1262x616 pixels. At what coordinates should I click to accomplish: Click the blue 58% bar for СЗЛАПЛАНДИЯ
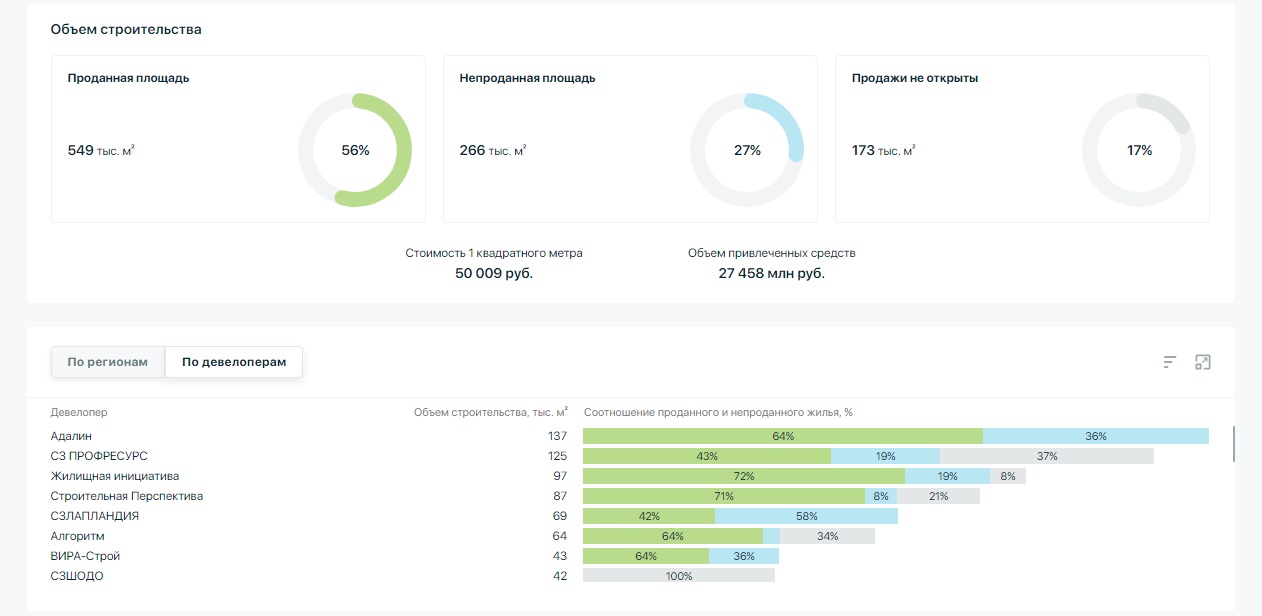point(806,516)
